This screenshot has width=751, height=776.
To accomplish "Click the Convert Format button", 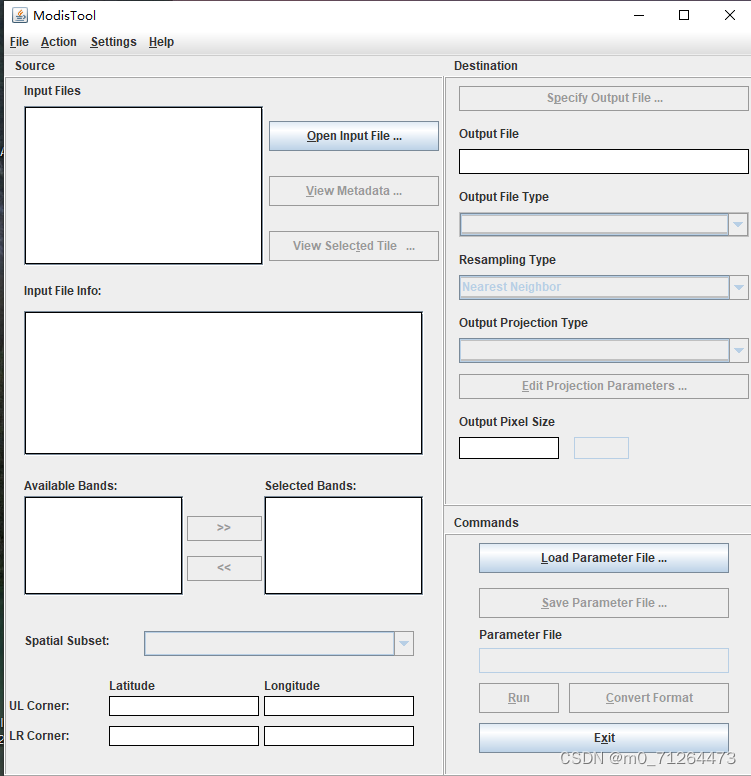I will (x=649, y=698).
